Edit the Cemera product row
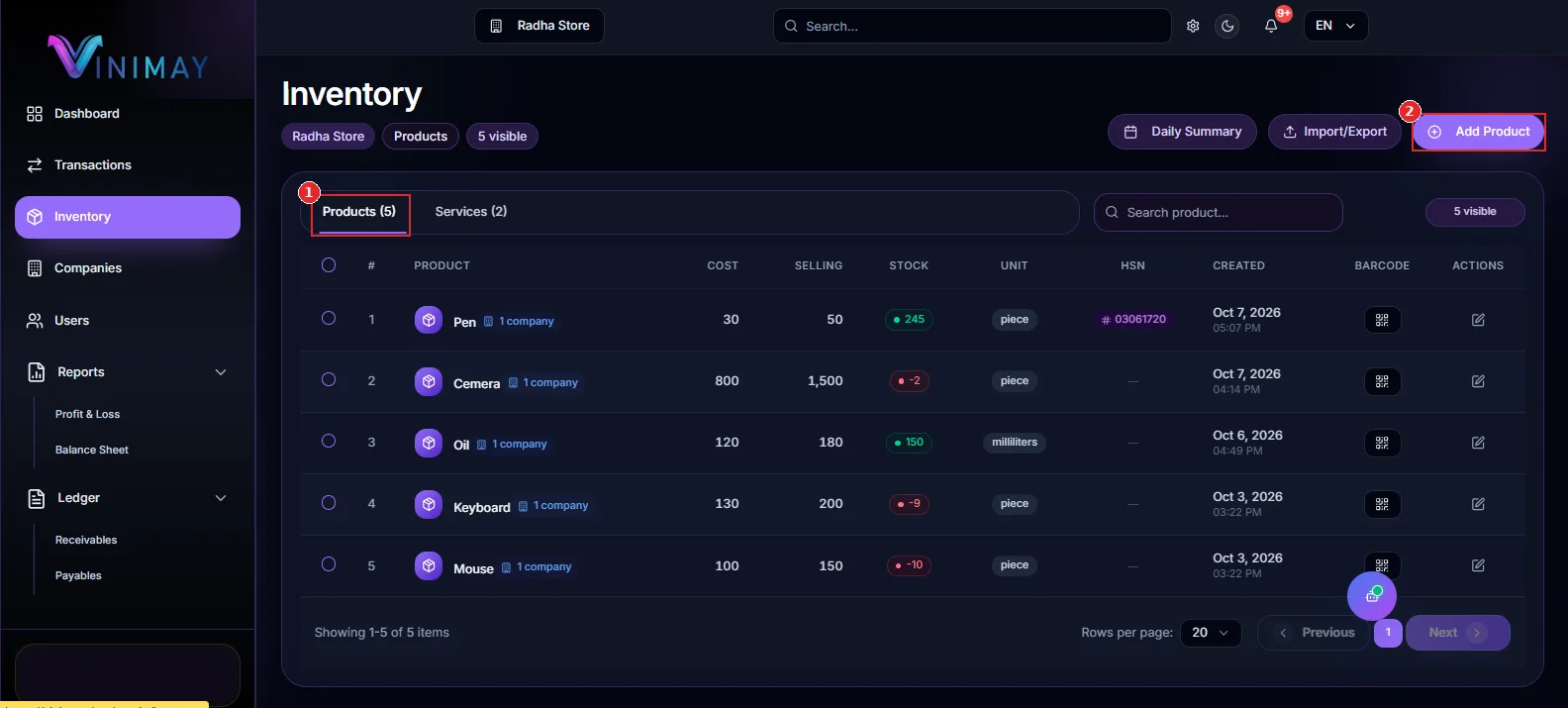Screen dimensions: 1568x708 pos(1478,381)
